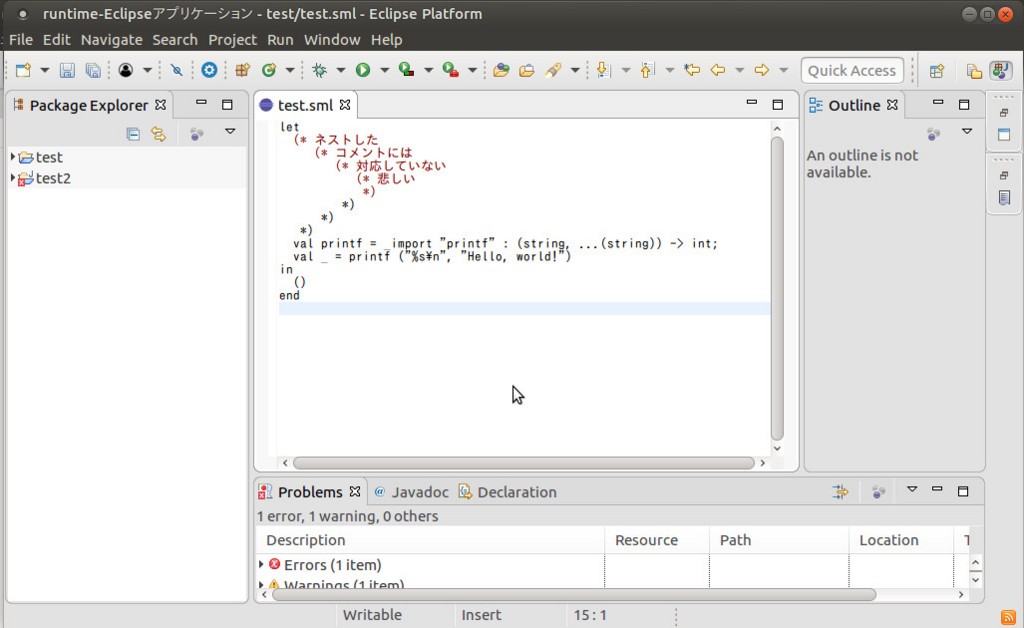
Task: Click the Back navigation arrow
Action: [x=718, y=70]
